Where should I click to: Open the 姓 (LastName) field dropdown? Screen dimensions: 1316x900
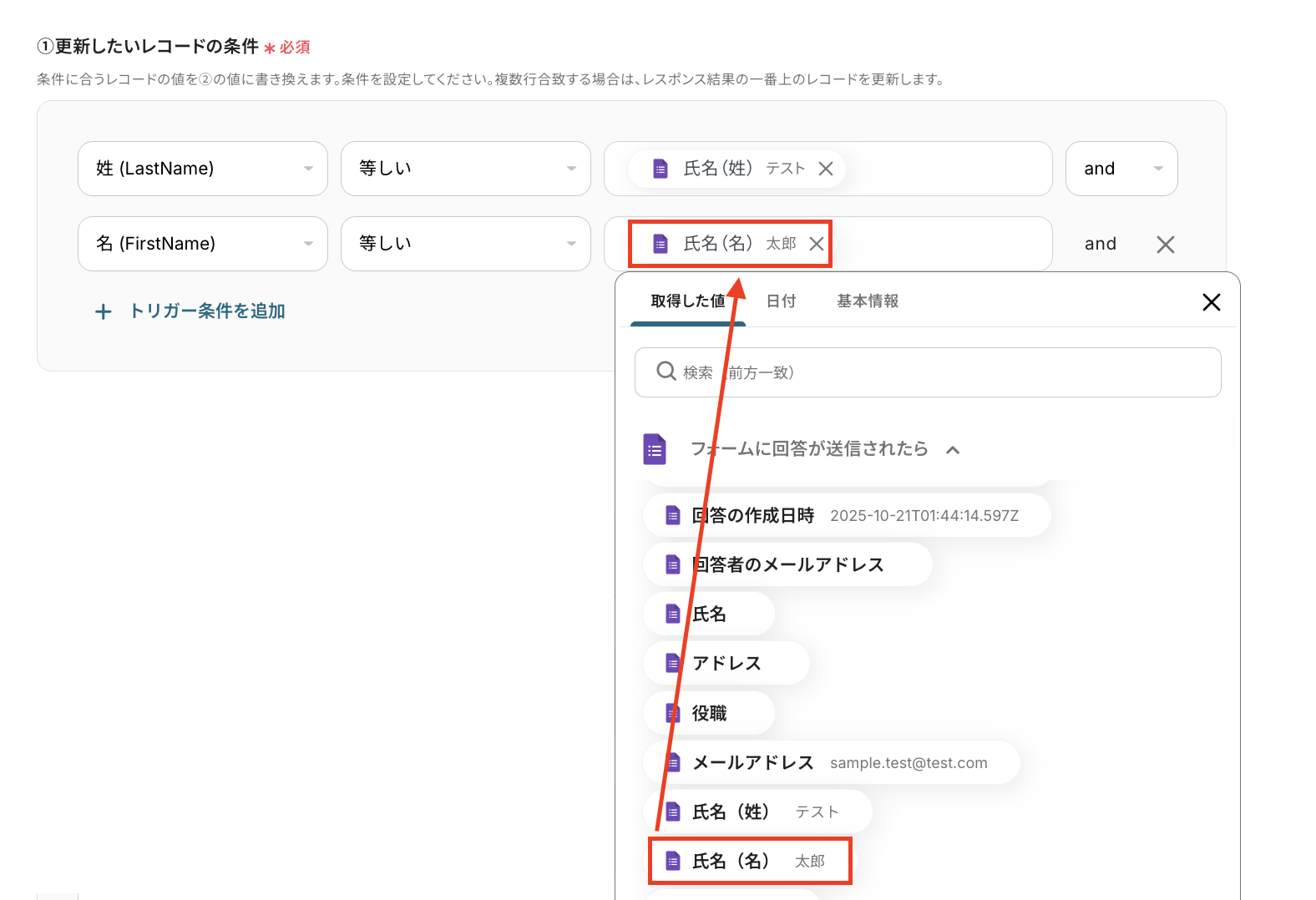click(202, 169)
